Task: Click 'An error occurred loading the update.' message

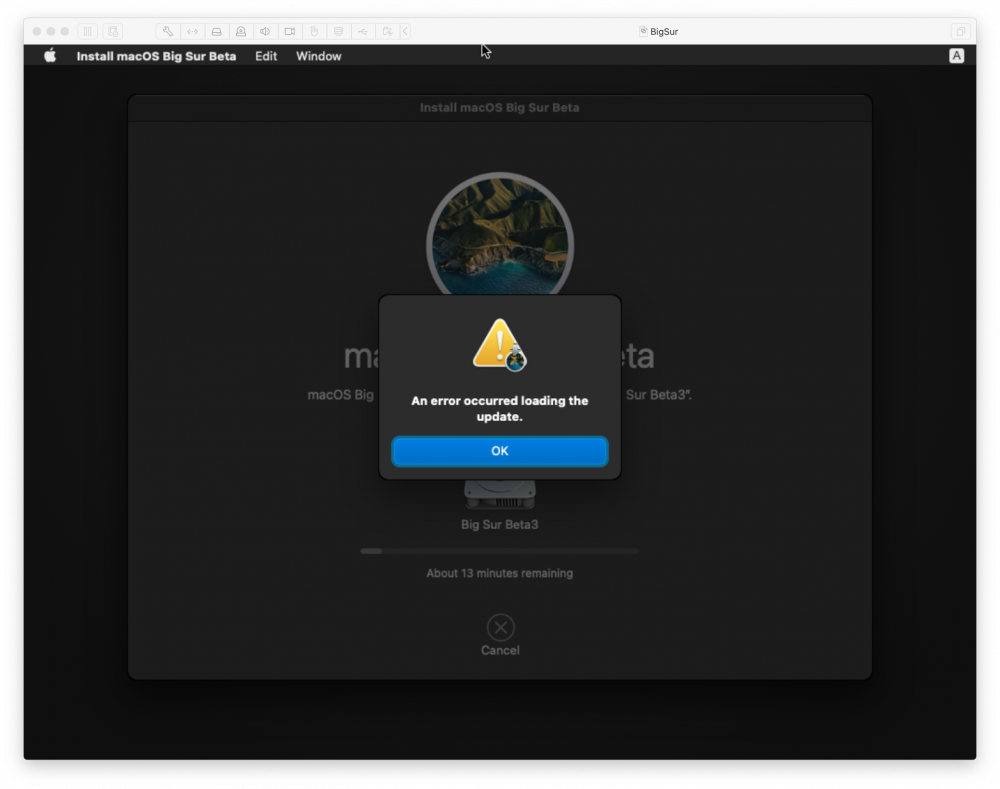Action: coord(499,408)
